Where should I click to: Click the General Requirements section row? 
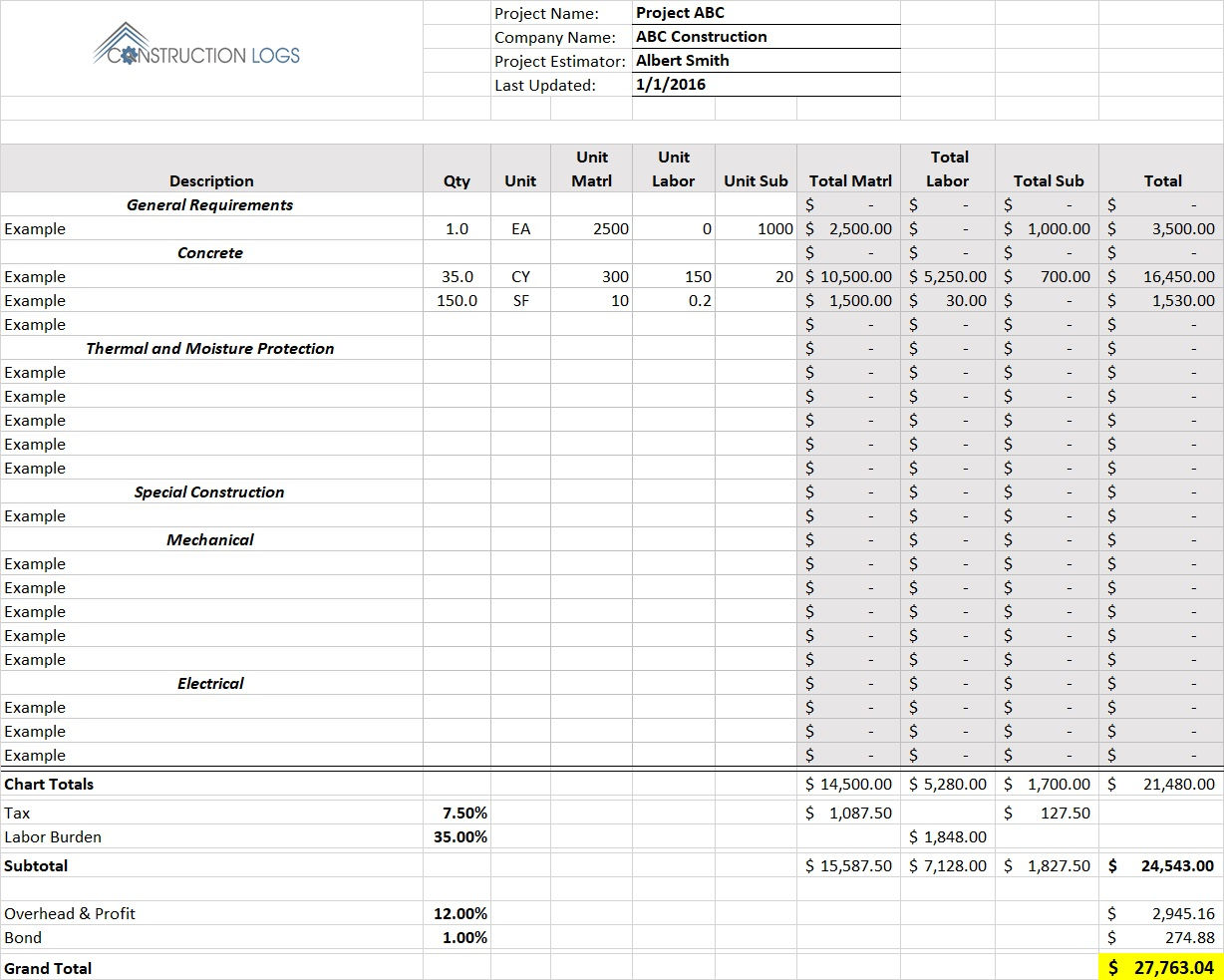(211, 204)
